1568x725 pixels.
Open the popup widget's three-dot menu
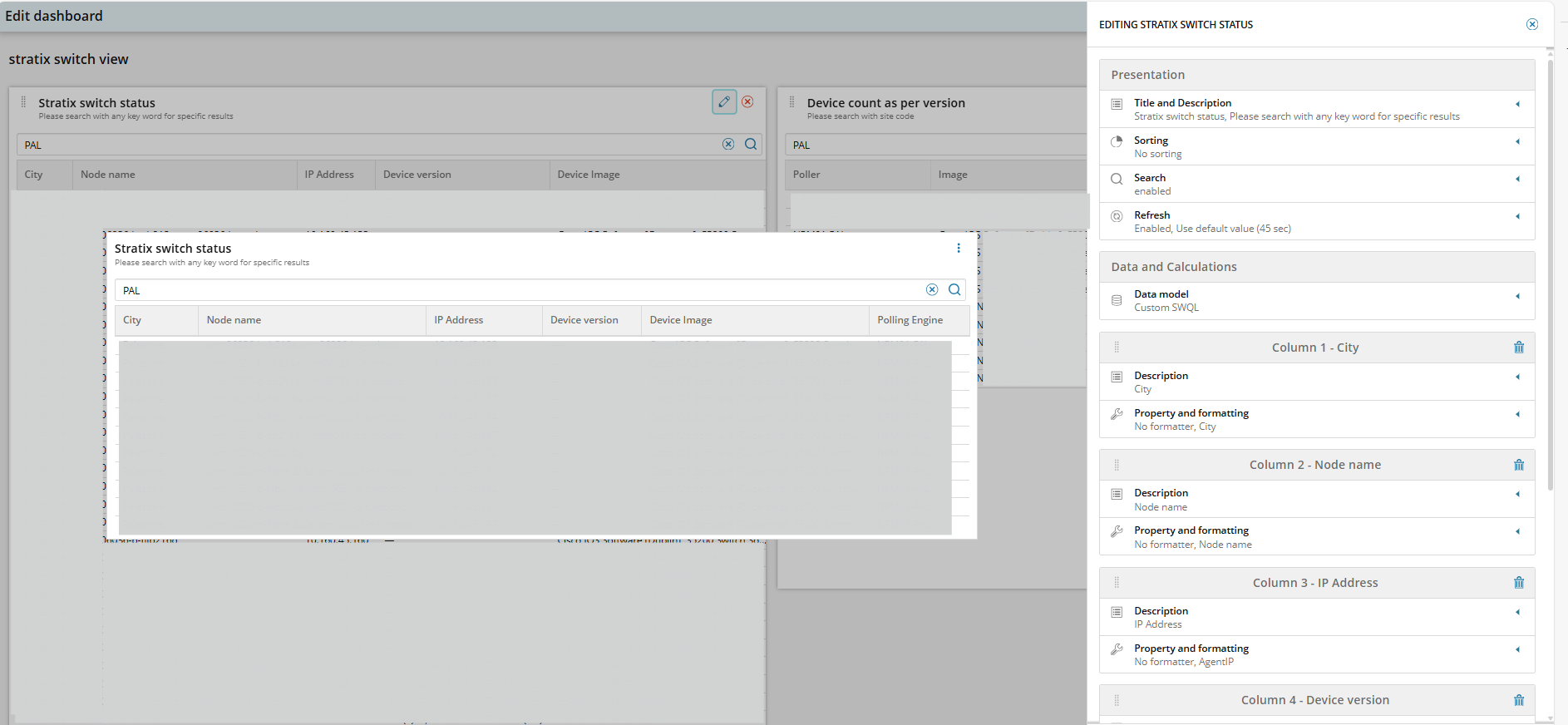[x=958, y=248]
